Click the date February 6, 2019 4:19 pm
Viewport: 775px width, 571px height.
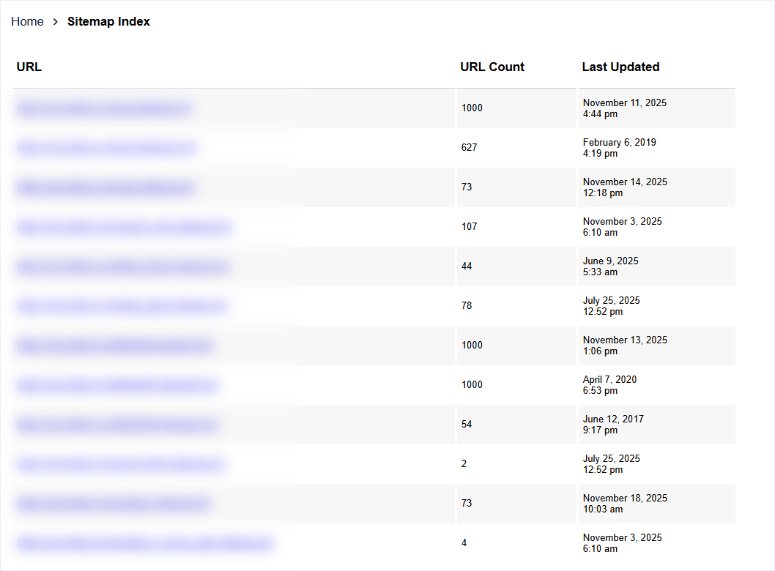pyautogui.click(x=619, y=148)
